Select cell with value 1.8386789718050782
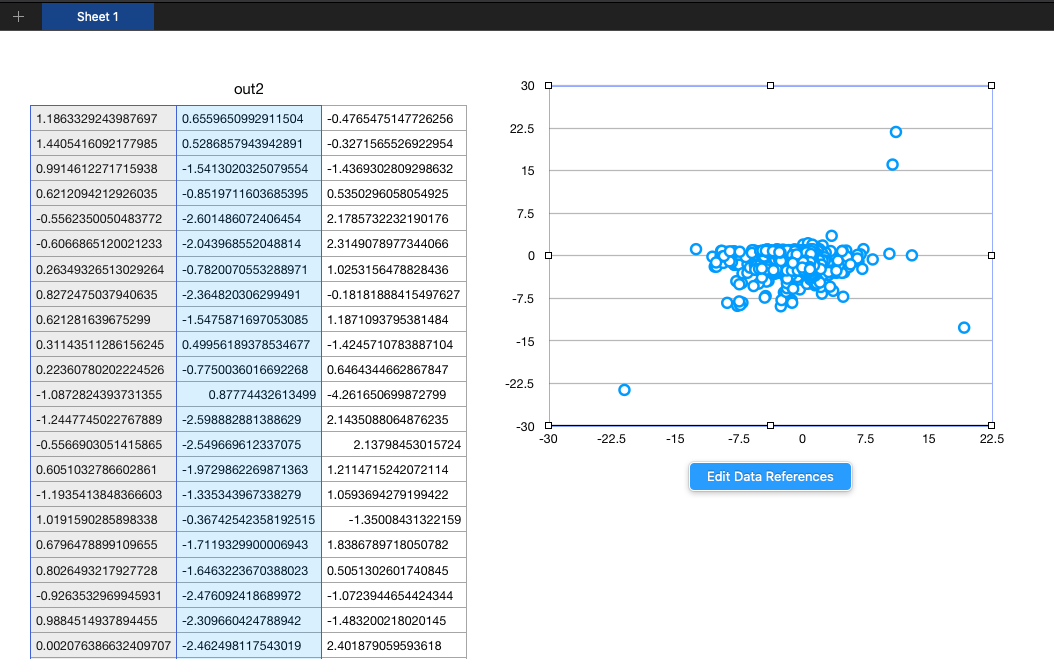The width and height of the screenshot is (1054, 659). point(394,545)
